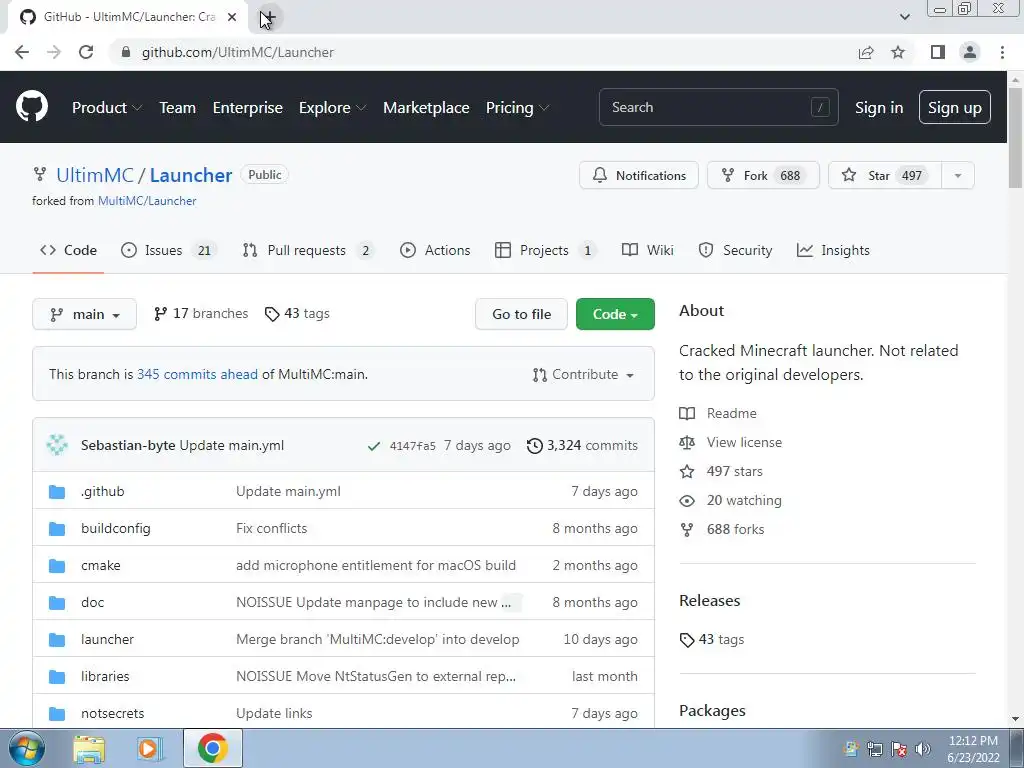This screenshot has width=1024, height=768.
Task: Open the Insights tab
Action: pyautogui.click(x=833, y=250)
